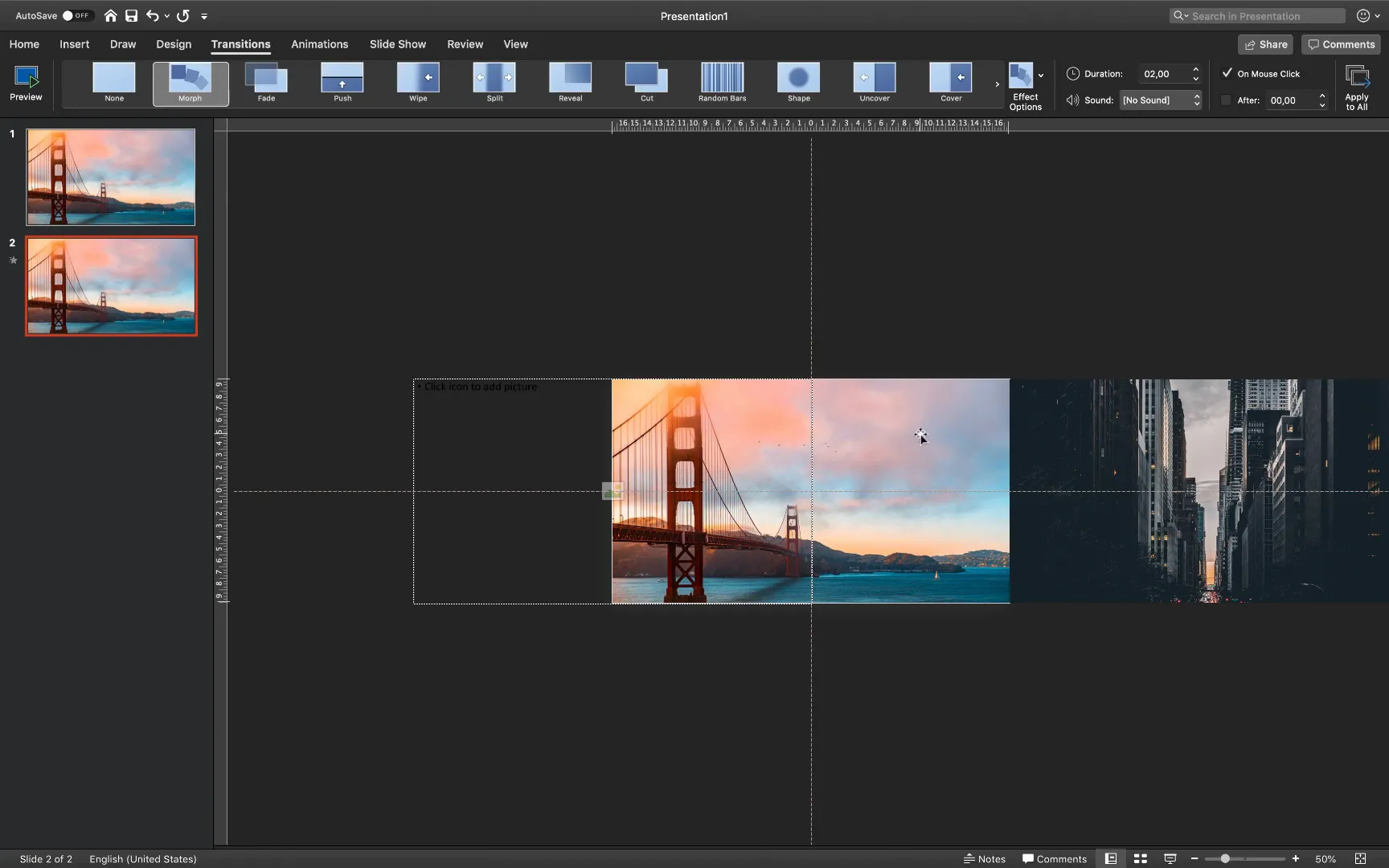1389x868 pixels.
Task: Select slide 1 thumbnail
Action: click(x=111, y=177)
